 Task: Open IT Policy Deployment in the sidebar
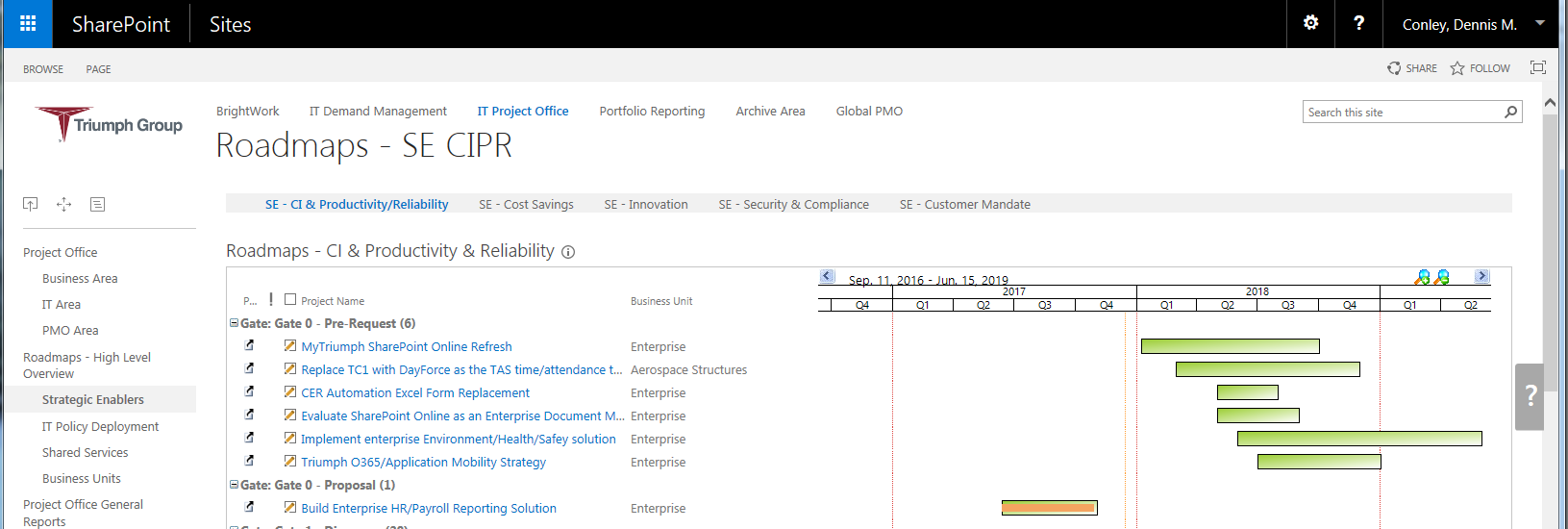click(x=100, y=426)
